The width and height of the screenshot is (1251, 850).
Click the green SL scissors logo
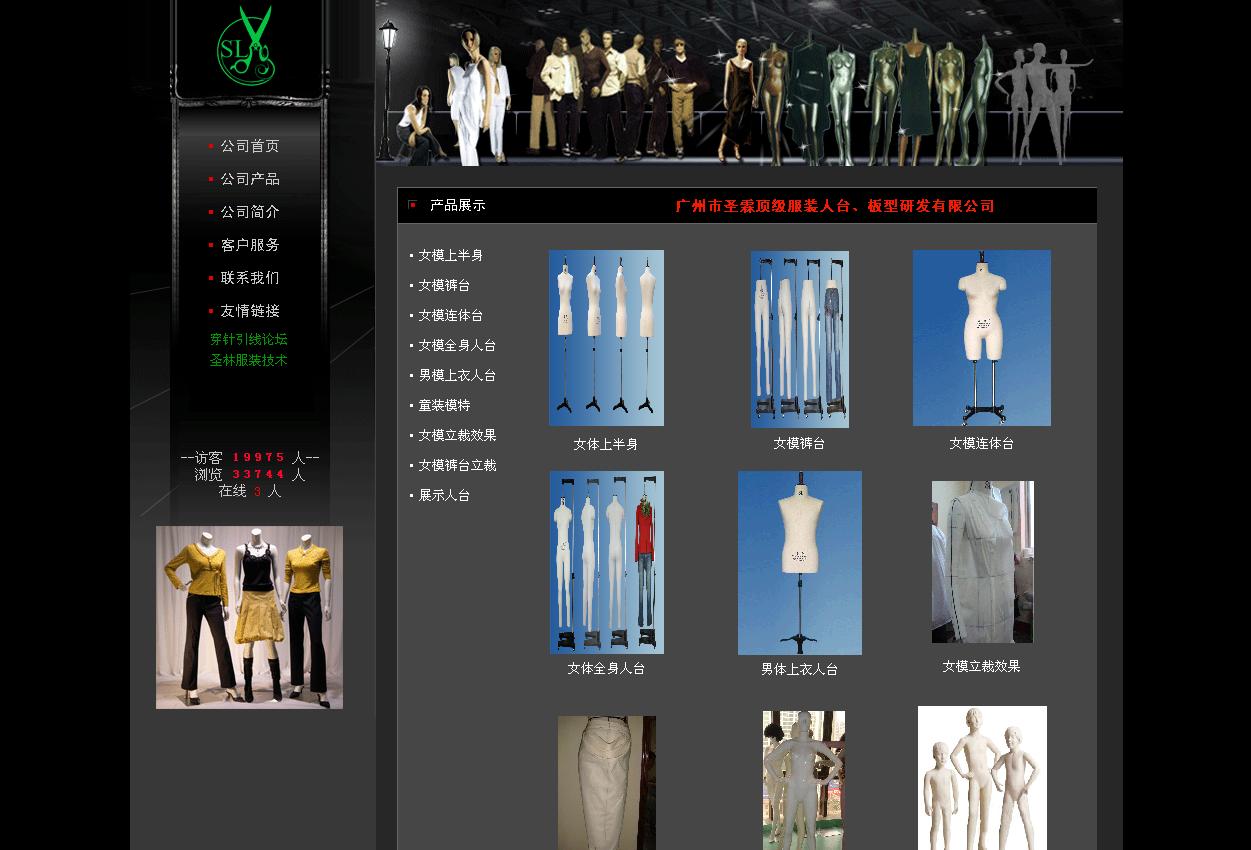coord(245,44)
